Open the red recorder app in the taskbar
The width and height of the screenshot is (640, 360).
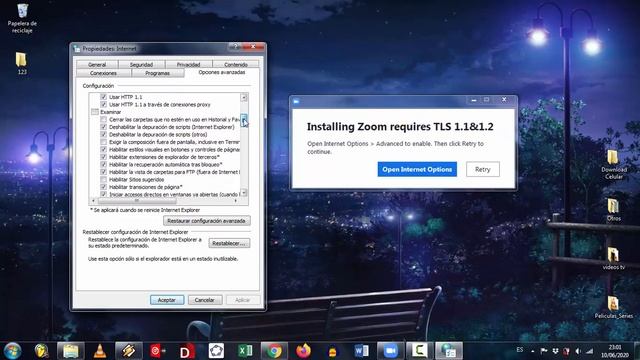tap(158, 351)
